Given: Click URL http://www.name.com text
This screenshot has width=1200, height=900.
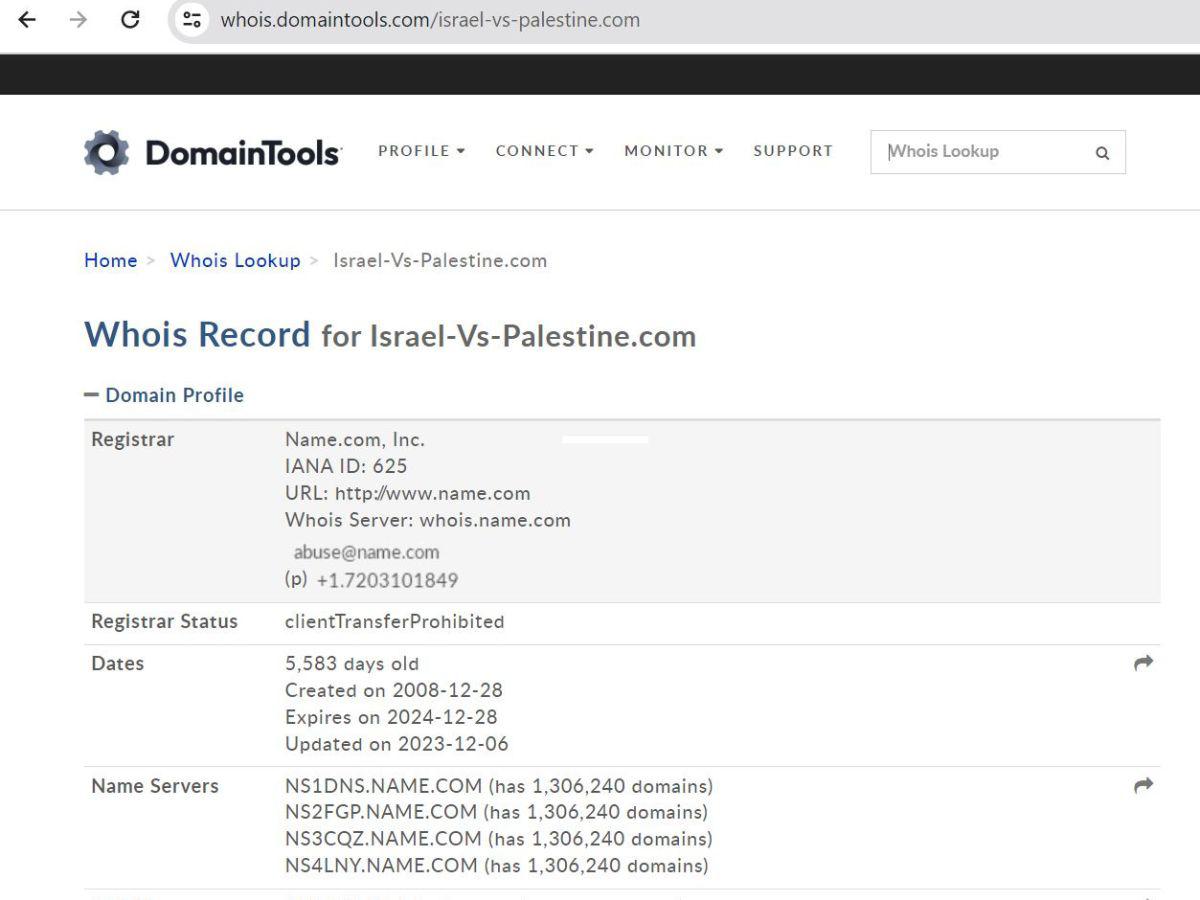Looking at the screenshot, I should point(408,493).
